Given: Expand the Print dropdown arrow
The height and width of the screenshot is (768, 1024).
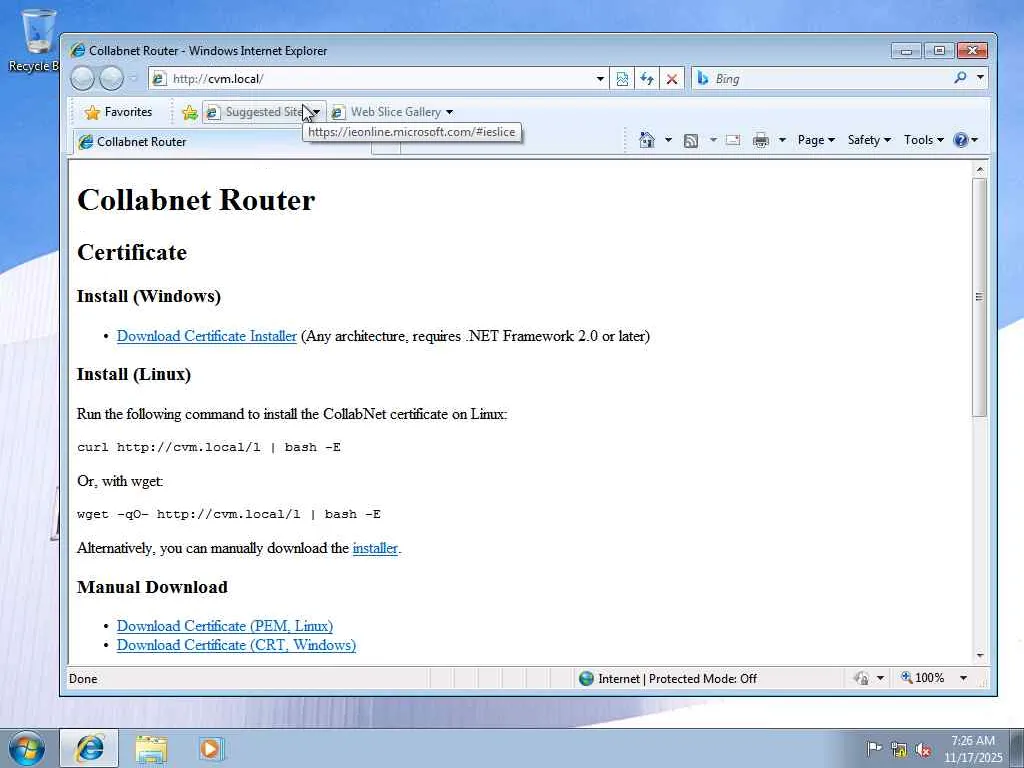Looking at the screenshot, I should [782, 140].
